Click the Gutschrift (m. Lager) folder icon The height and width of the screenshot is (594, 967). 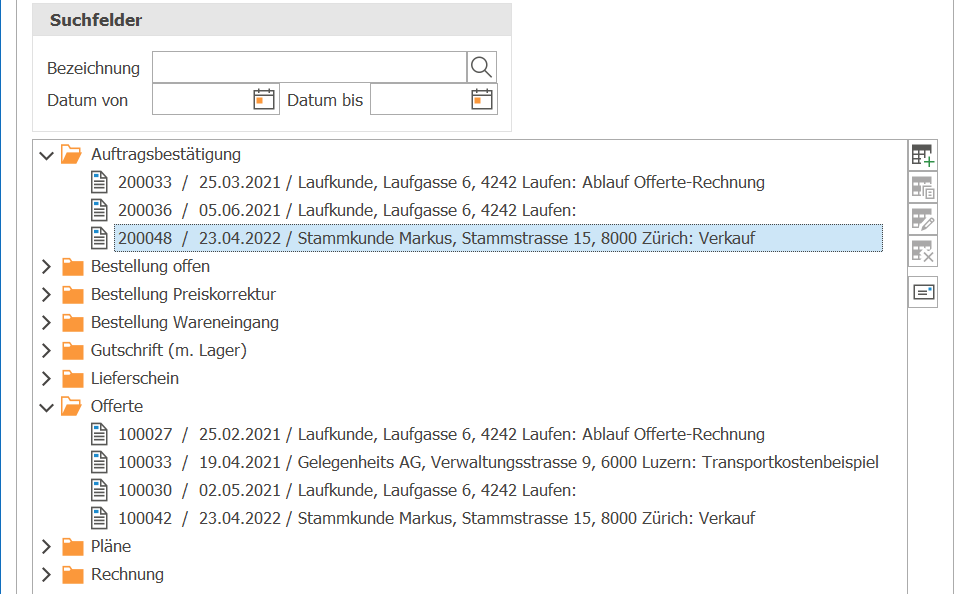click(x=73, y=350)
